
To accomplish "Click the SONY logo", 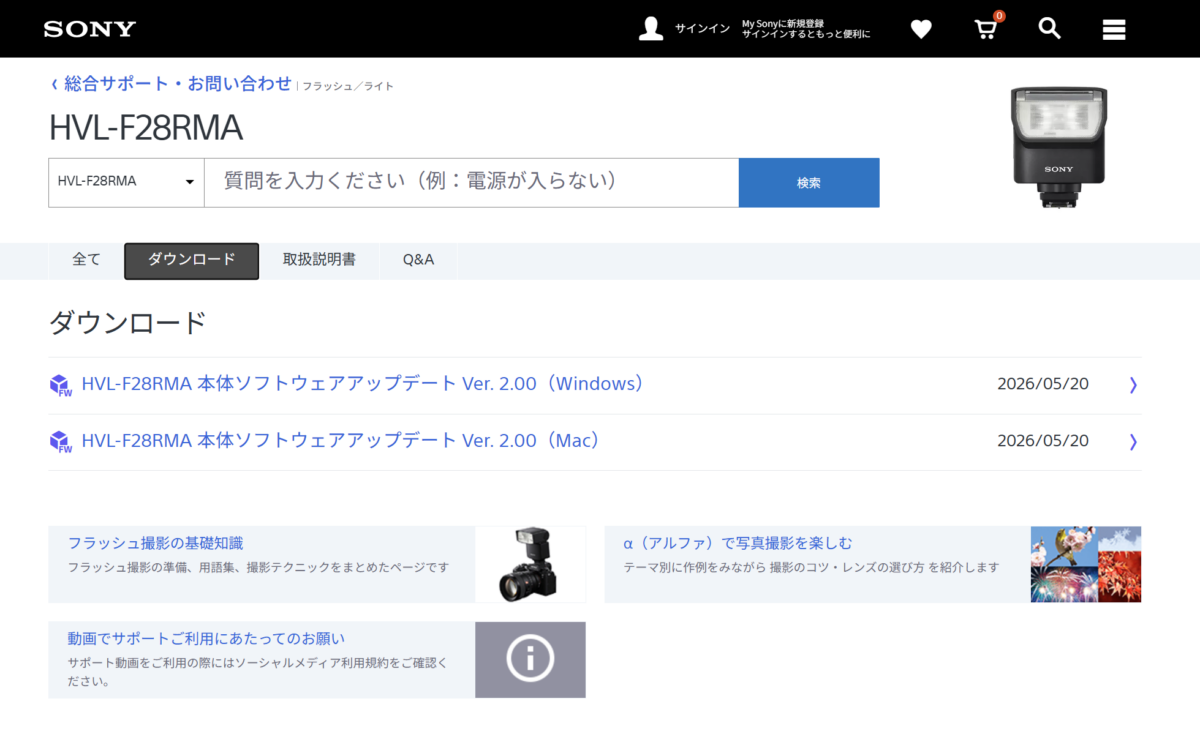I will click(89, 29).
